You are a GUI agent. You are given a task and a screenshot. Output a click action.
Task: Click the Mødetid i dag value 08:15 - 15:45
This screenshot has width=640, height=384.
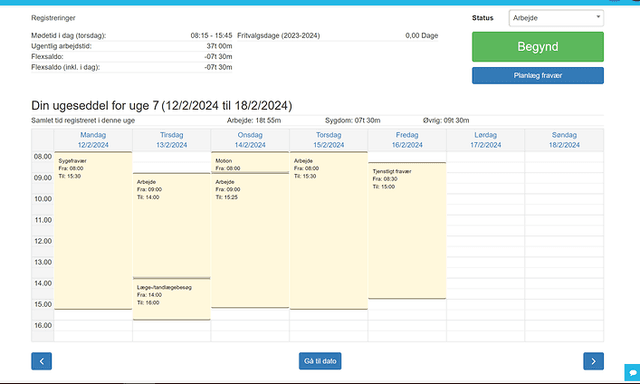coord(211,36)
